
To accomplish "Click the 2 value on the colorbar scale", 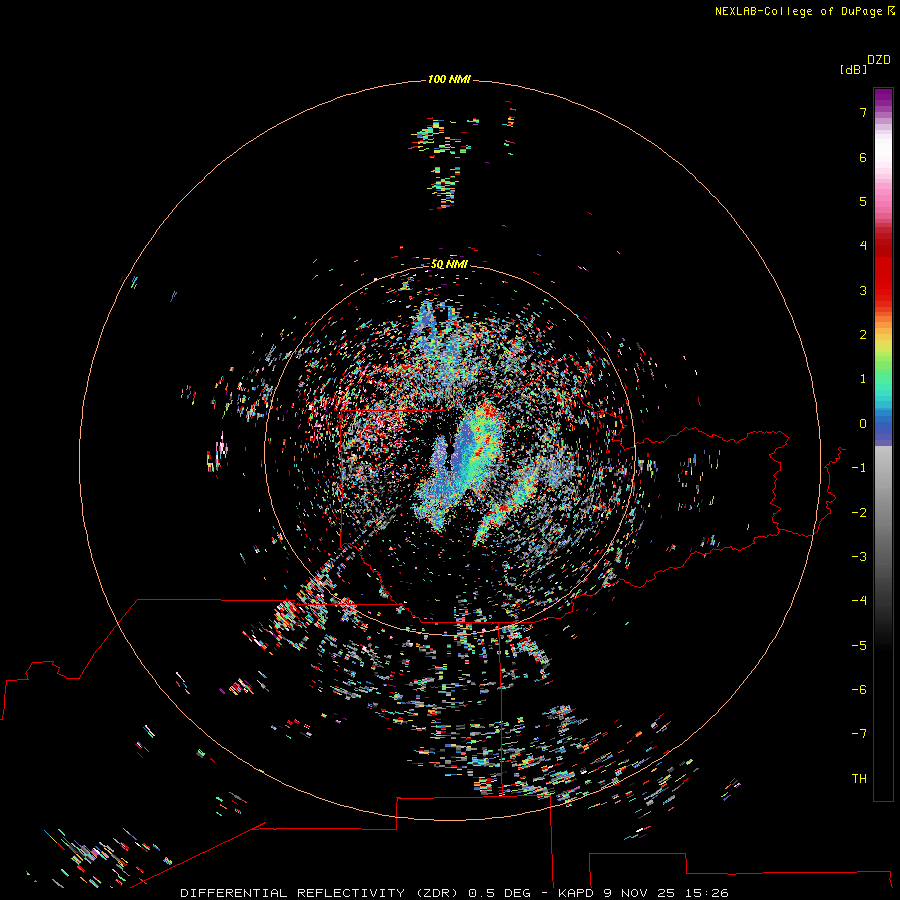I will point(863,335).
